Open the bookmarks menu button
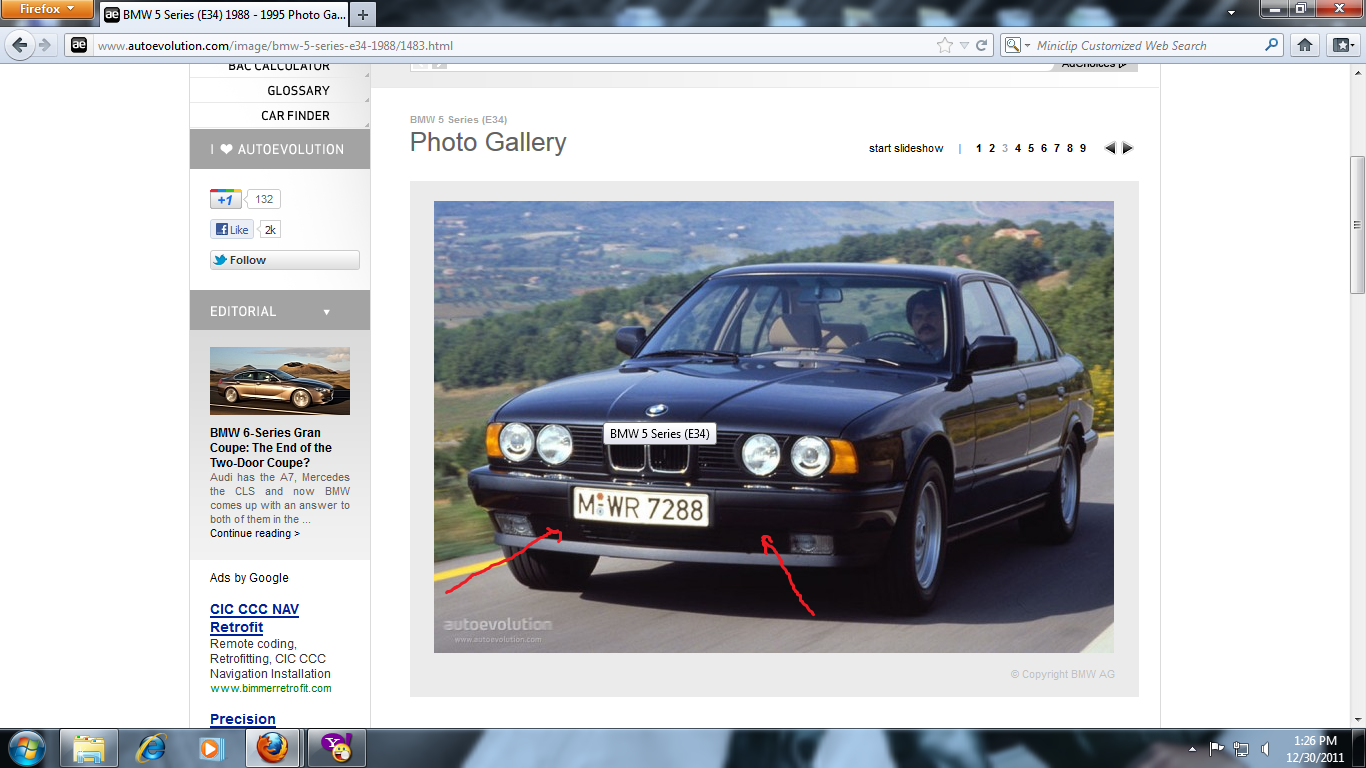This screenshot has height=768, width=1366. point(1343,45)
